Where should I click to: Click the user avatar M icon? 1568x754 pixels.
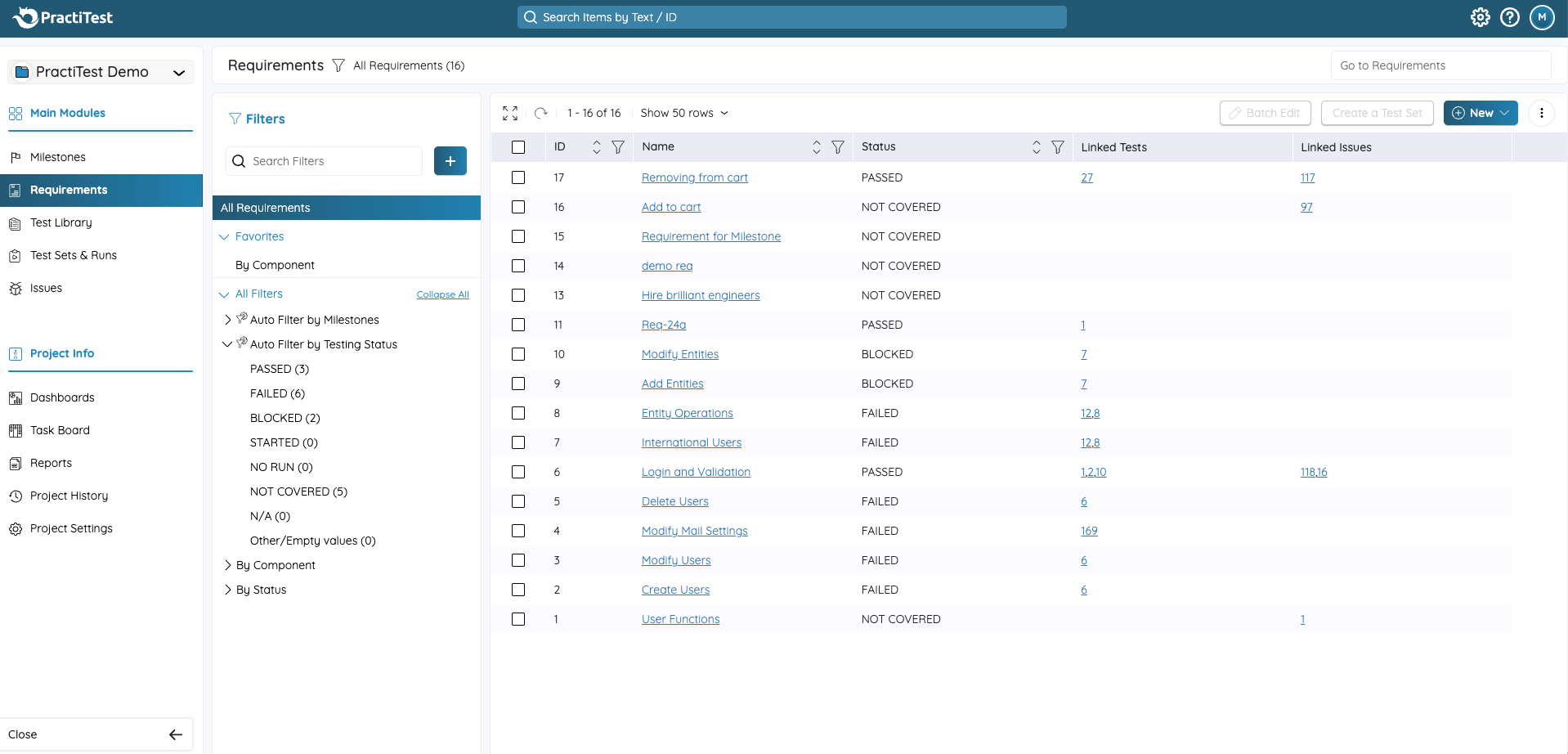(1542, 17)
